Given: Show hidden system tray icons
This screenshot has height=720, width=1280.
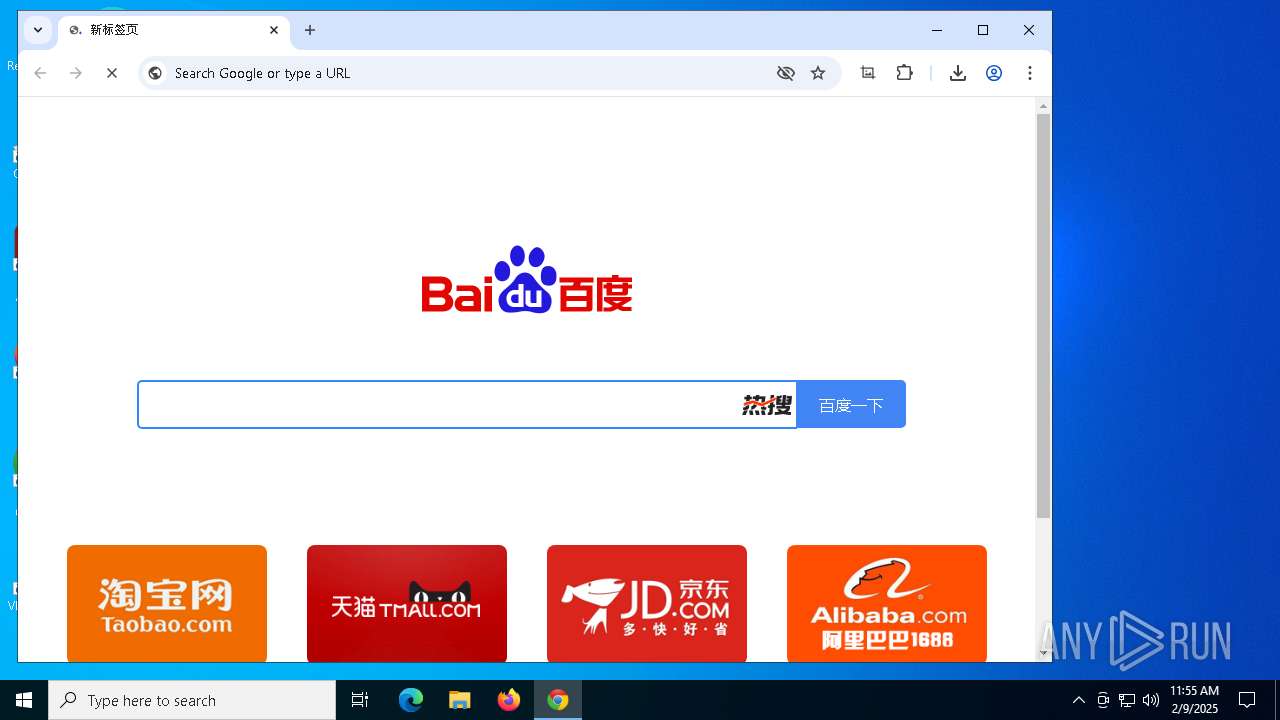Looking at the screenshot, I should pyautogui.click(x=1078, y=700).
